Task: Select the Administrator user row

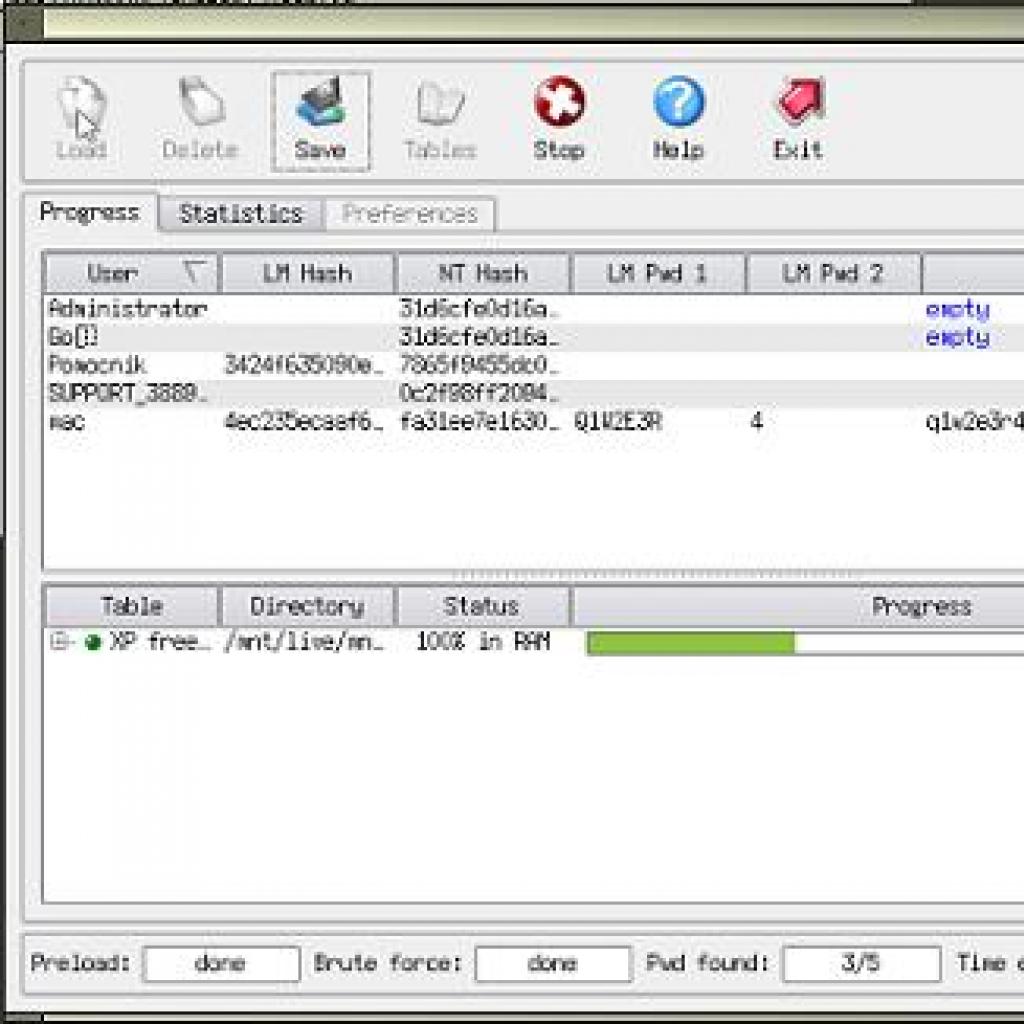Action: [x=534, y=308]
